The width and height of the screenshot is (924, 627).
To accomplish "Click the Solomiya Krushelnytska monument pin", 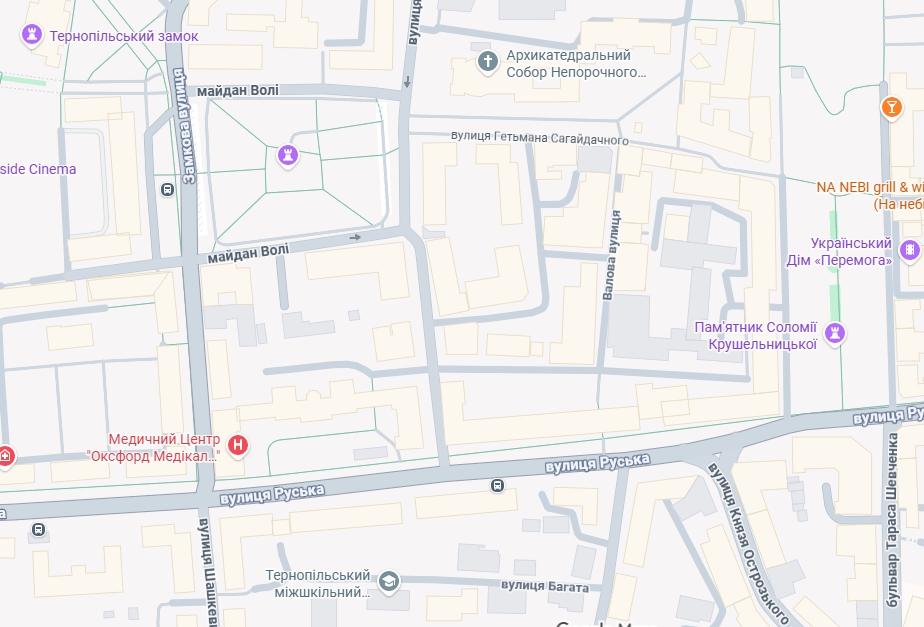I will click(x=834, y=334).
